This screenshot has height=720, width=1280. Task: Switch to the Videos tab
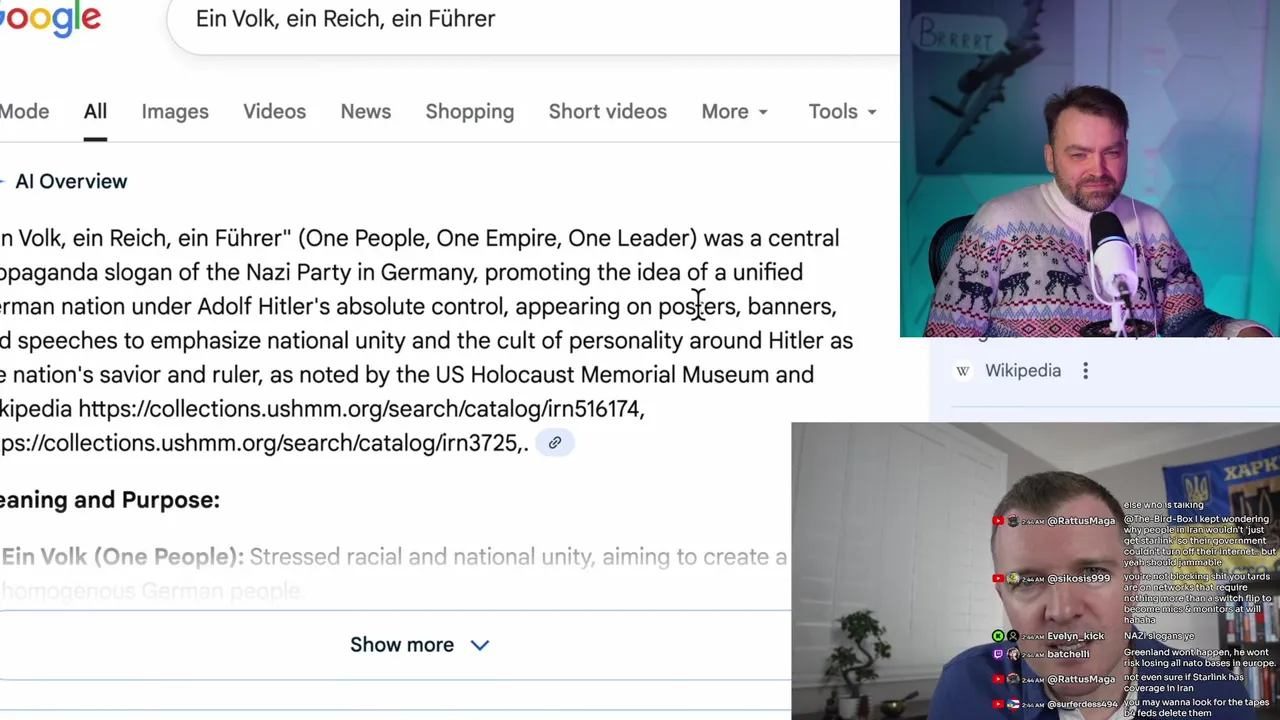pyautogui.click(x=274, y=112)
